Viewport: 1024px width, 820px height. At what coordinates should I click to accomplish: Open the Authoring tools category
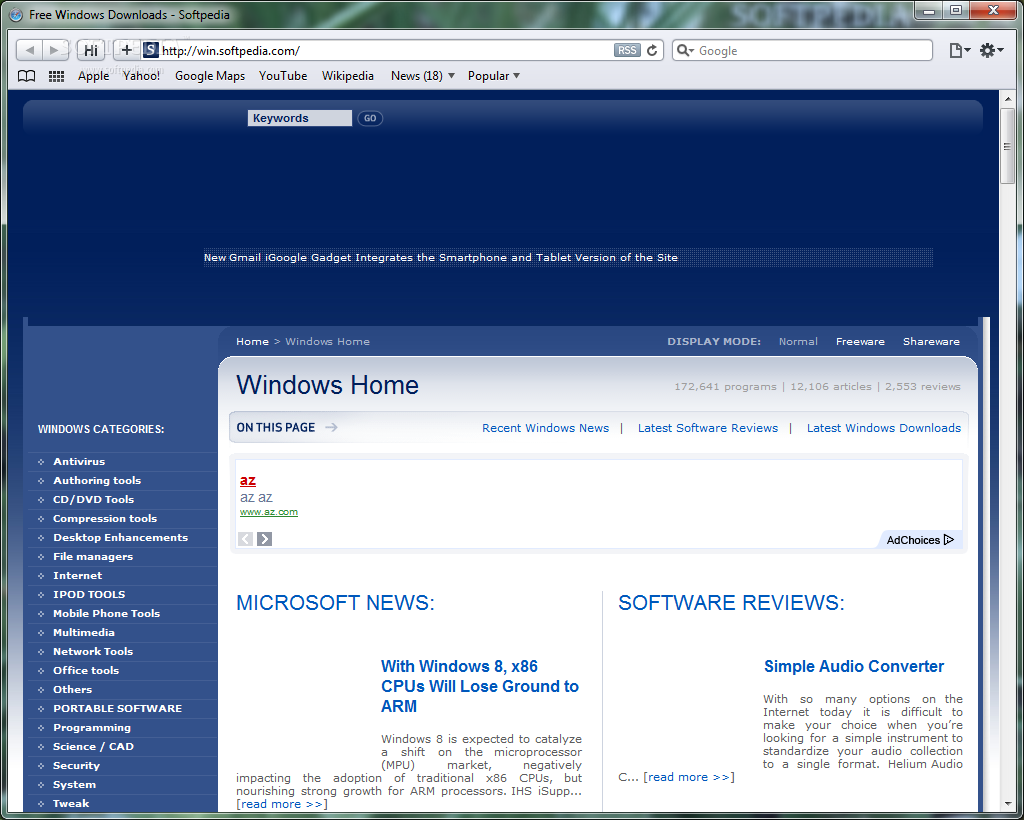point(97,481)
